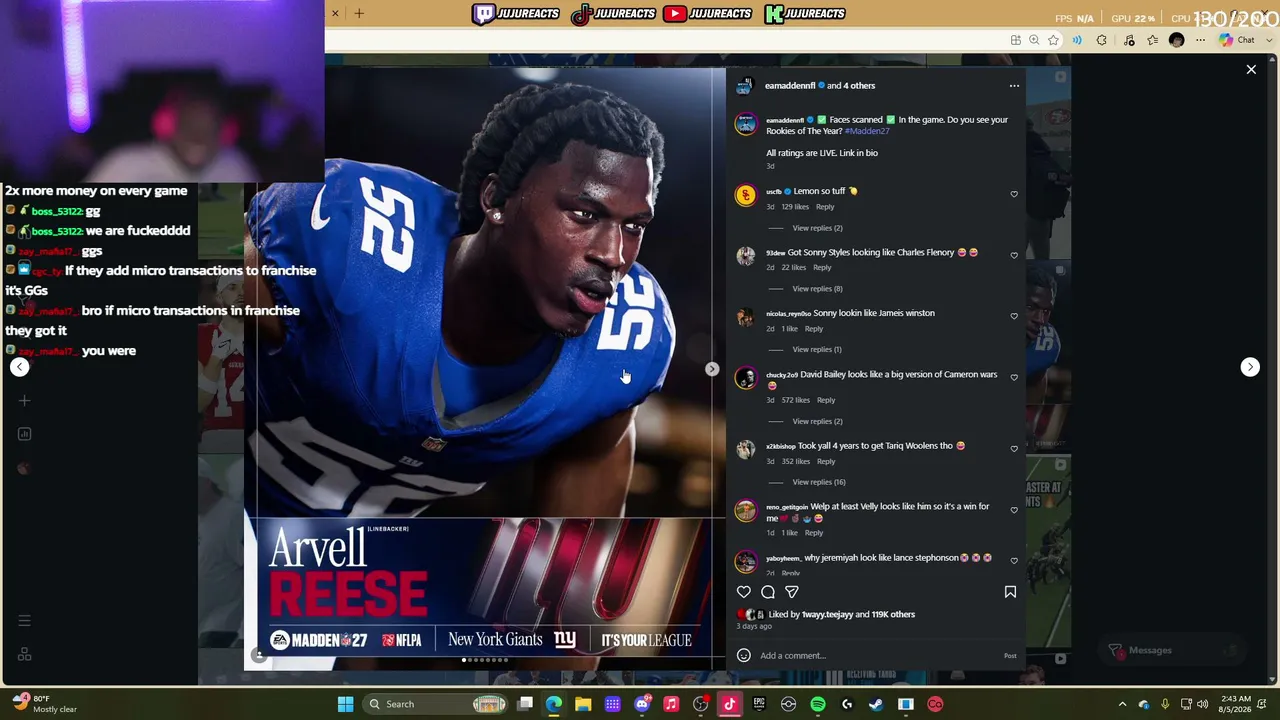Like the 'Lemon so tuff' comment
1280x720 pixels.
coord(1014,194)
